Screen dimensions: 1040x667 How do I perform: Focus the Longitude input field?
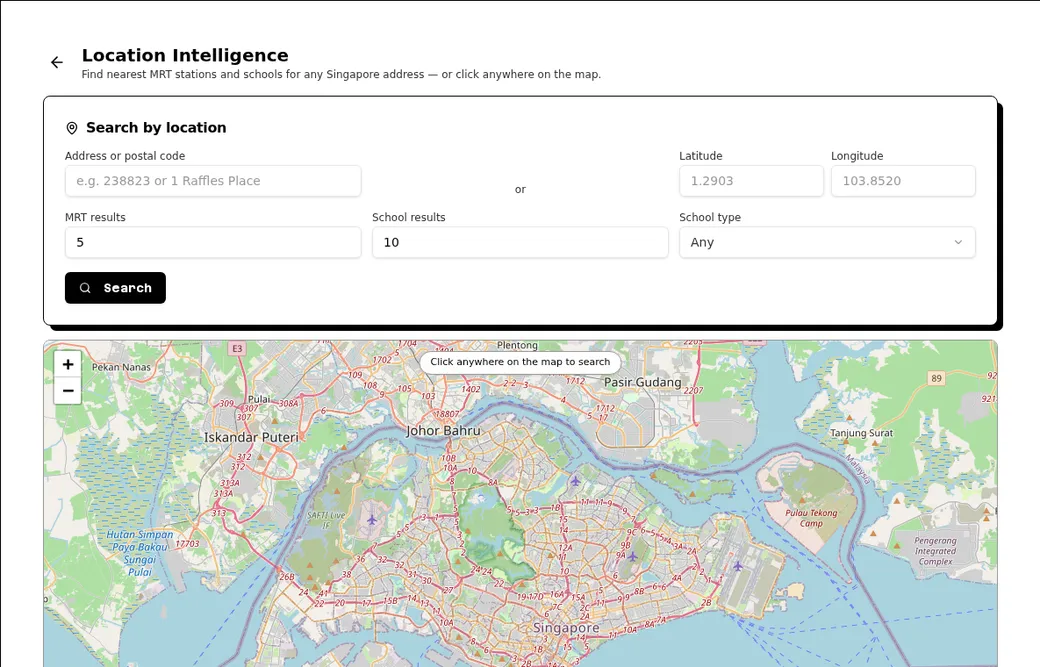pyautogui.click(x=903, y=181)
